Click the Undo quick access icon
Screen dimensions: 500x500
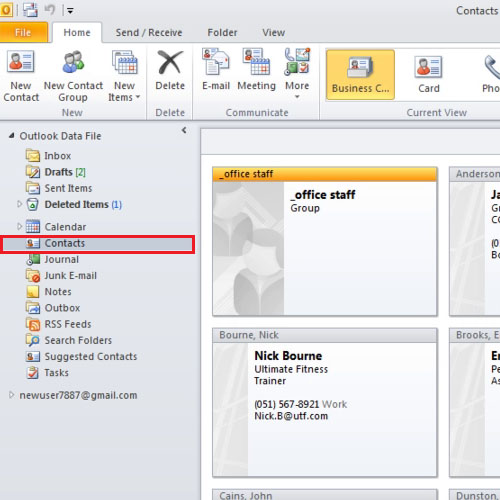click(50, 10)
